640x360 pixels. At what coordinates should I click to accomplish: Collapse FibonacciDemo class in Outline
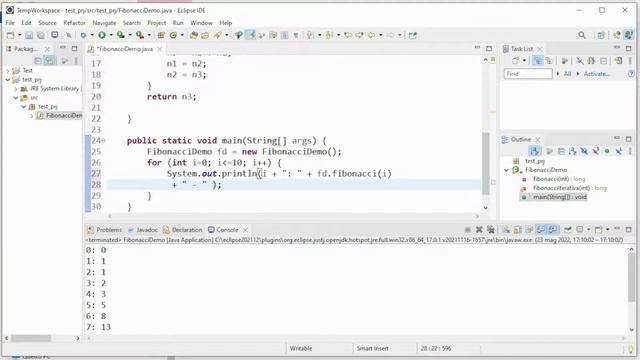[x=507, y=170]
